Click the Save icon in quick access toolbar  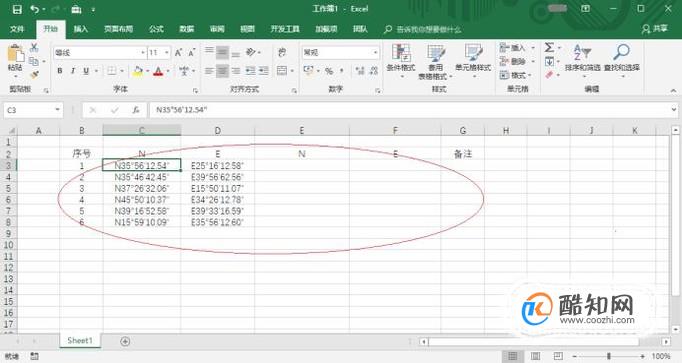point(17,9)
